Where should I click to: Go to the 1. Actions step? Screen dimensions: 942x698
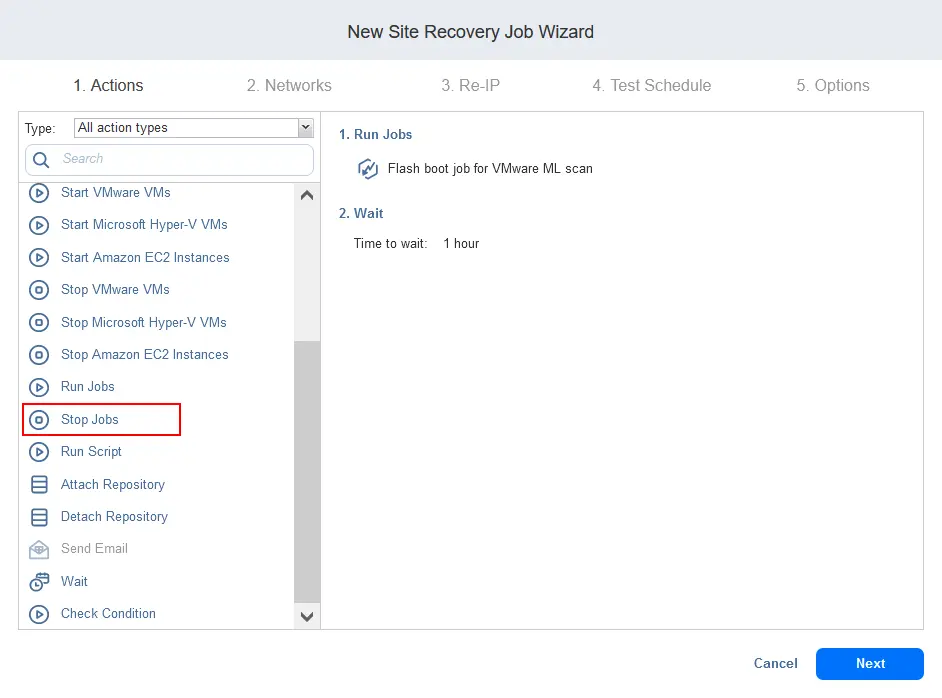pyautogui.click(x=108, y=85)
